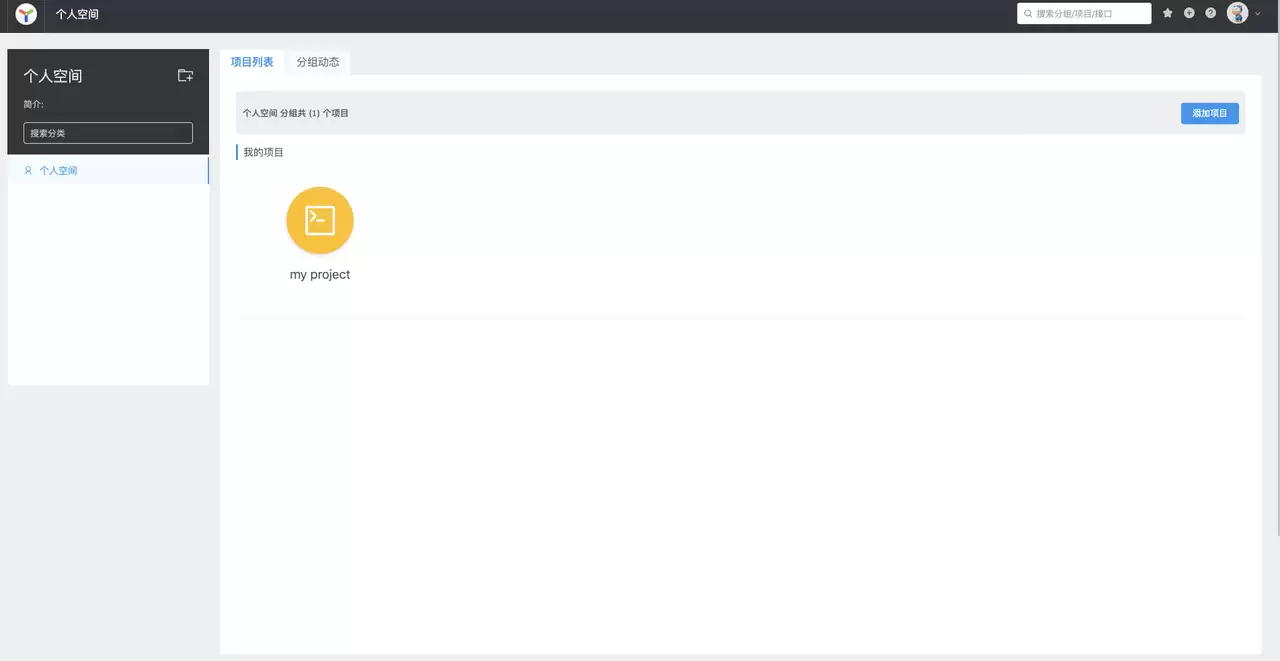
Task: Select 个人空间 group in sidebar list
Action: pos(108,170)
